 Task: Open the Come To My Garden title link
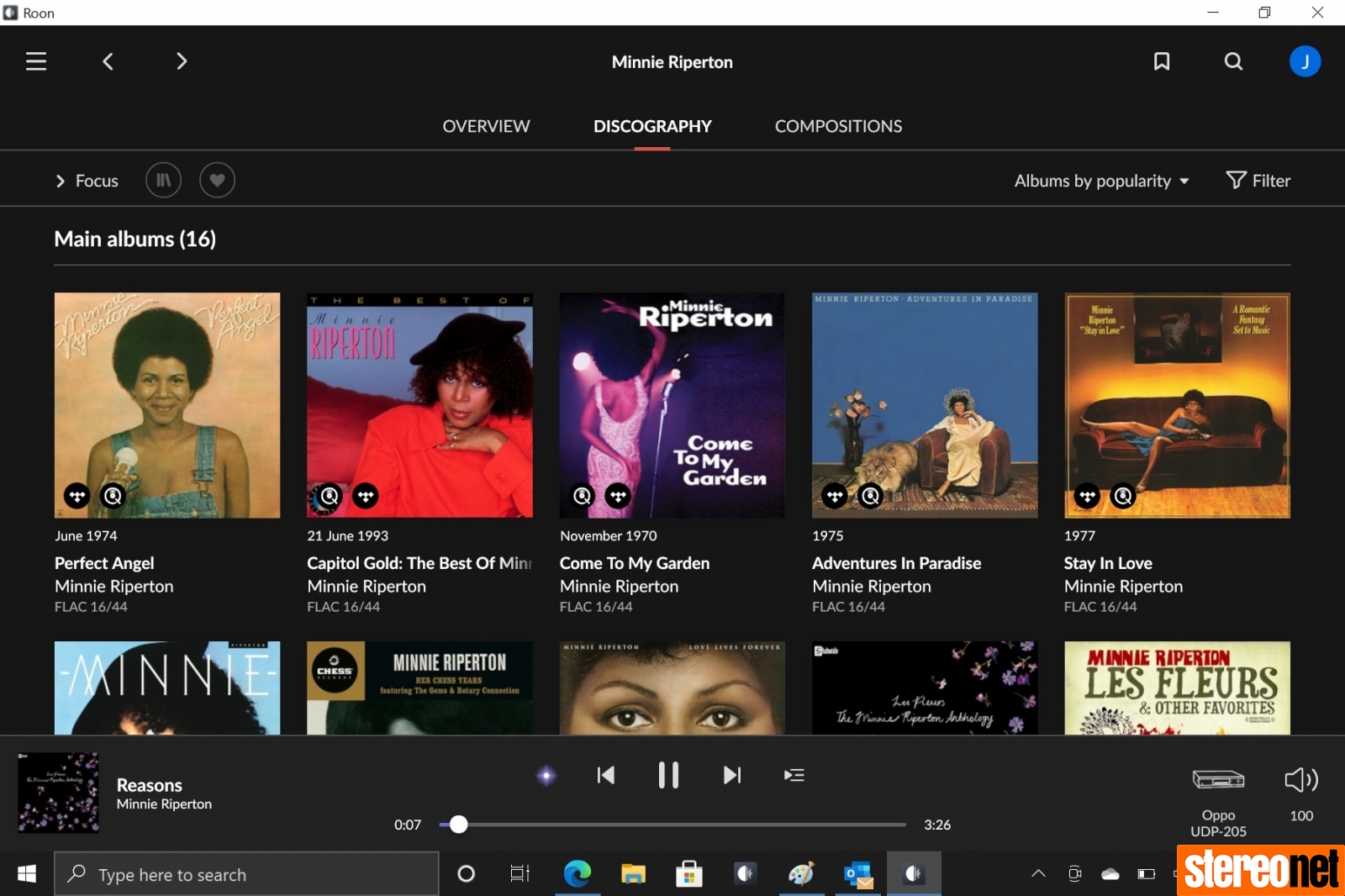[635, 563]
